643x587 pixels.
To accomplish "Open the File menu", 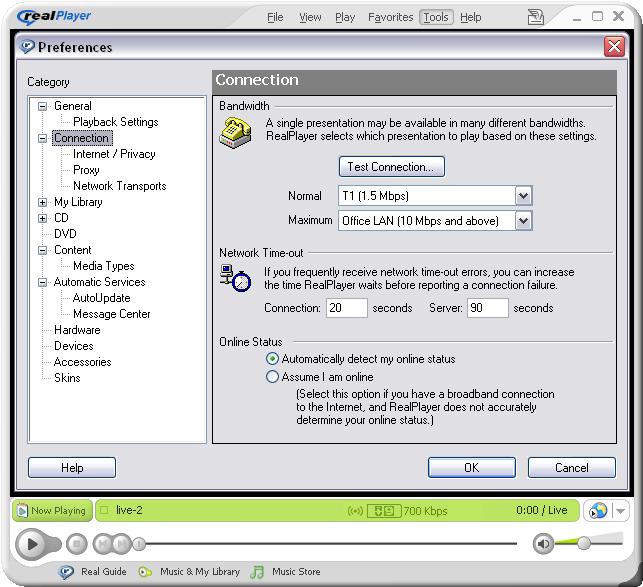I will 275,17.
